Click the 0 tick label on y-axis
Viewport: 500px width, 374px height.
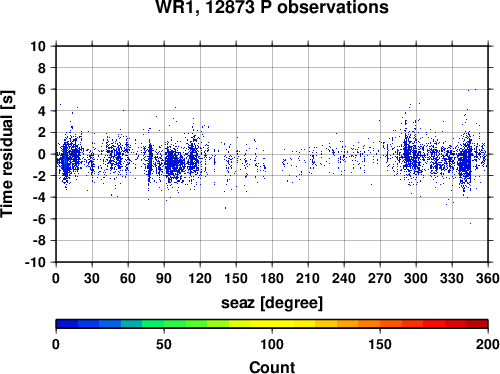(x=42, y=154)
